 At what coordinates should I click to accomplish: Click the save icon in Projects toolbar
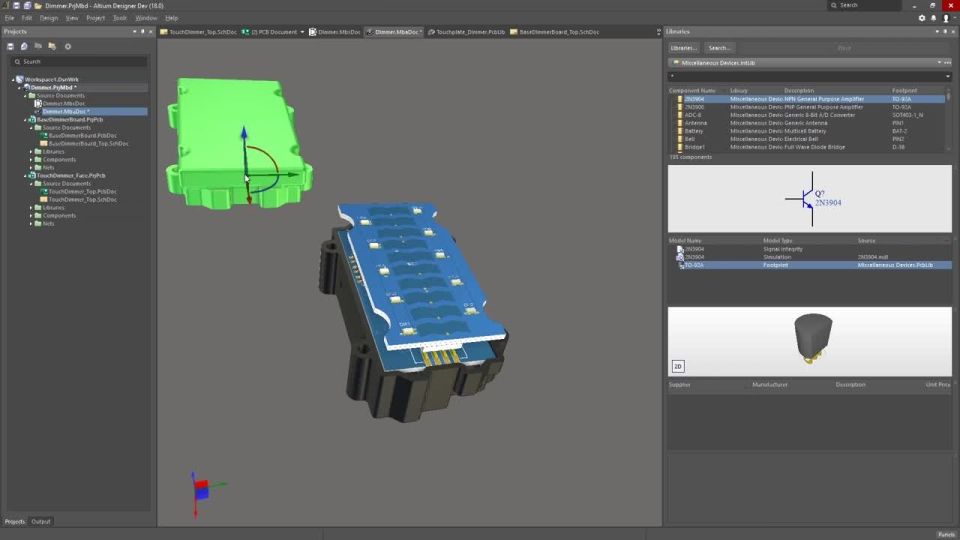pos(10,47)
